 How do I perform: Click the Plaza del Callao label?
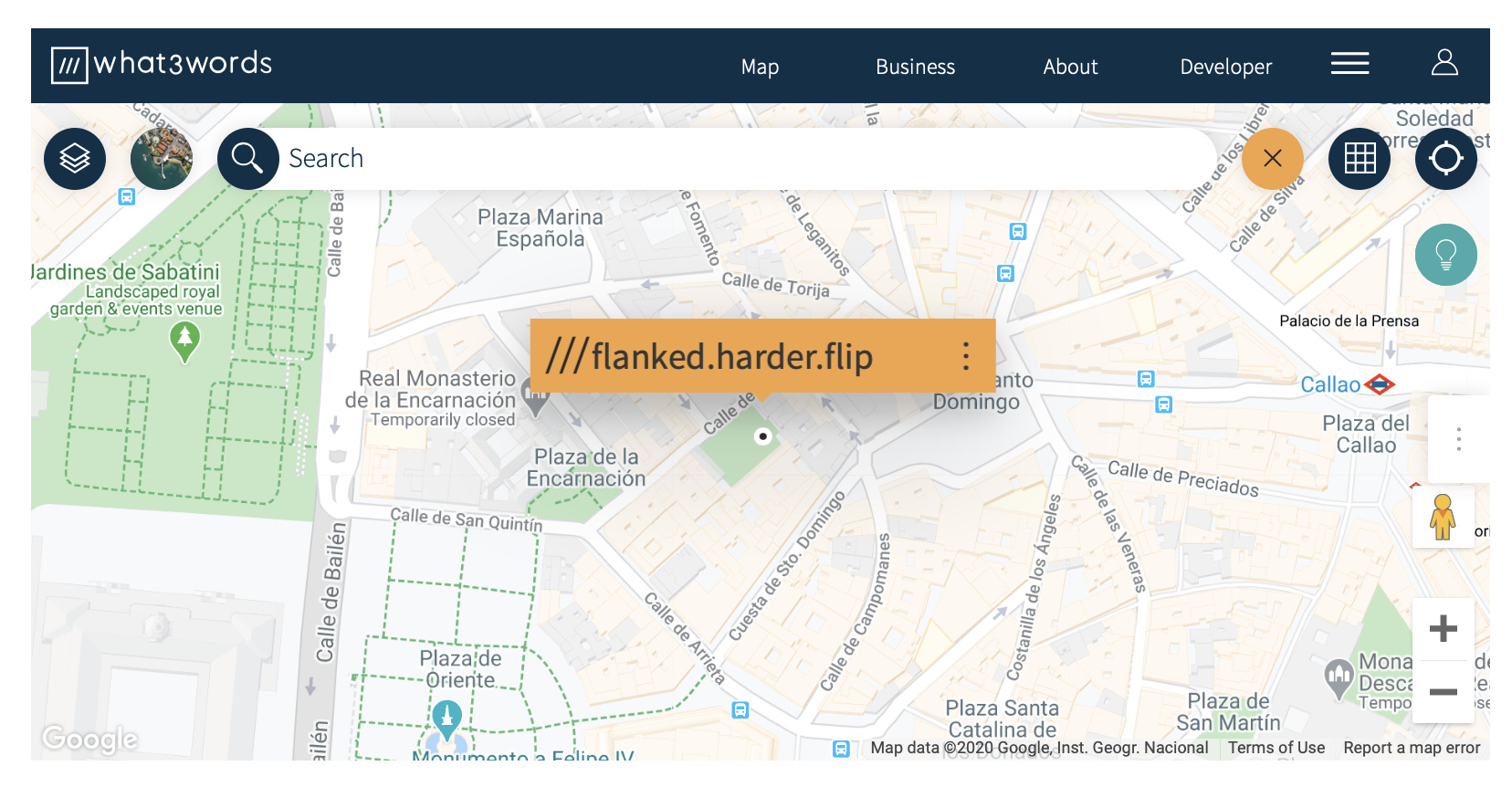click(1366, 435)
